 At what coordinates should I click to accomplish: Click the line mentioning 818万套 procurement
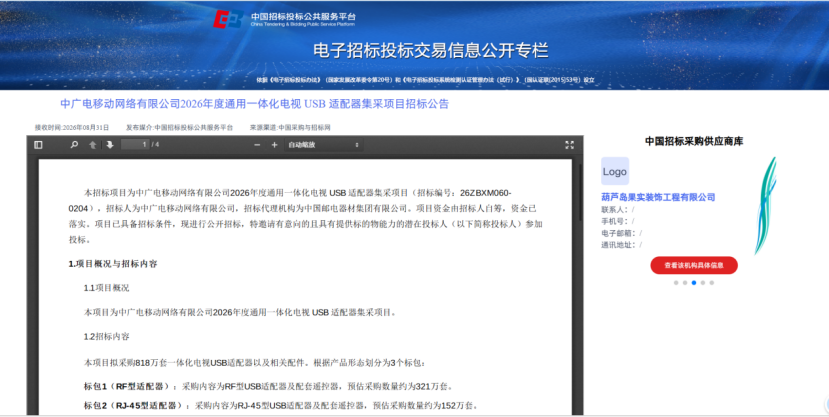(x=255, y=363)
